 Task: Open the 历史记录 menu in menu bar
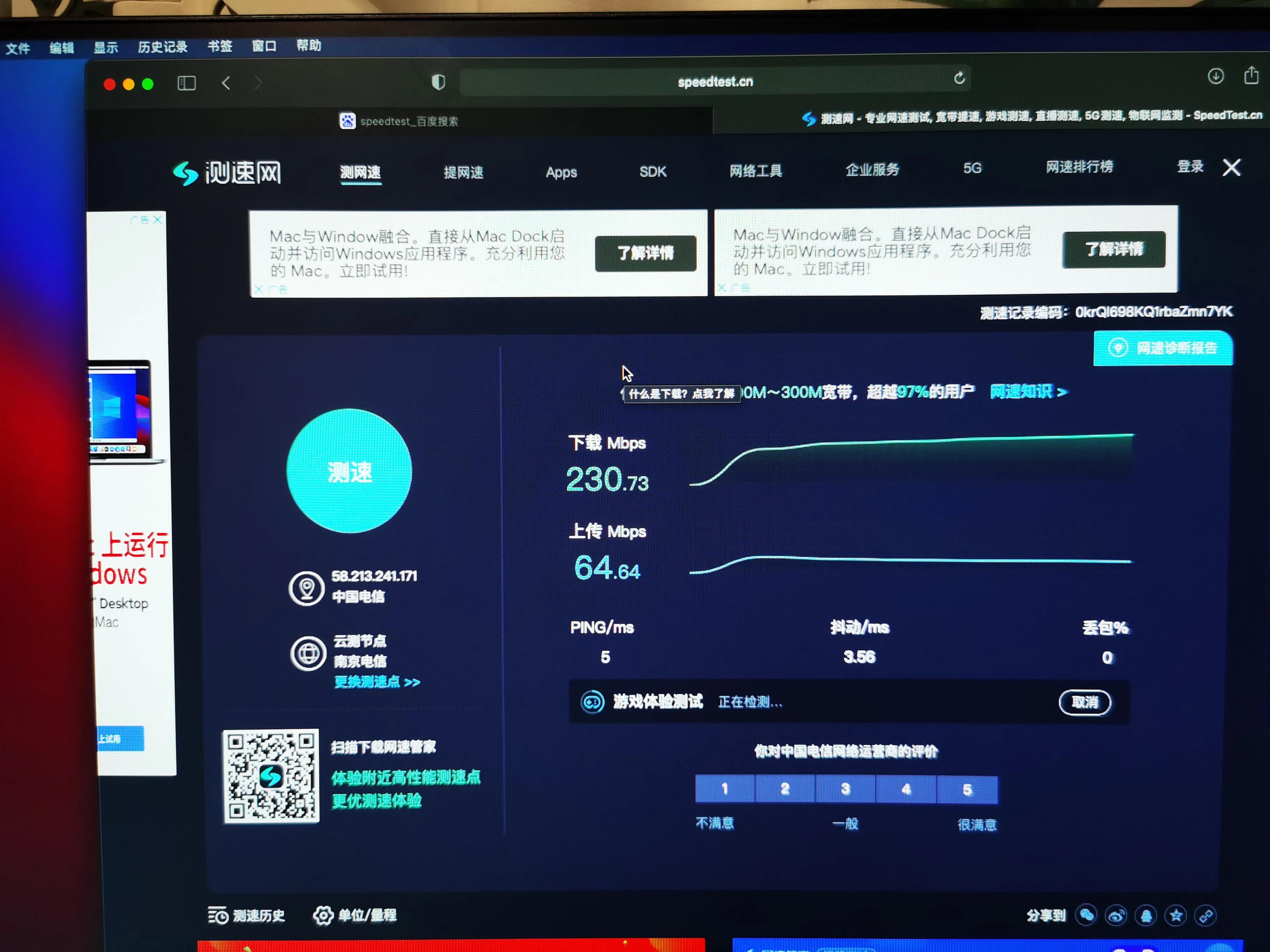click(163, 47)
